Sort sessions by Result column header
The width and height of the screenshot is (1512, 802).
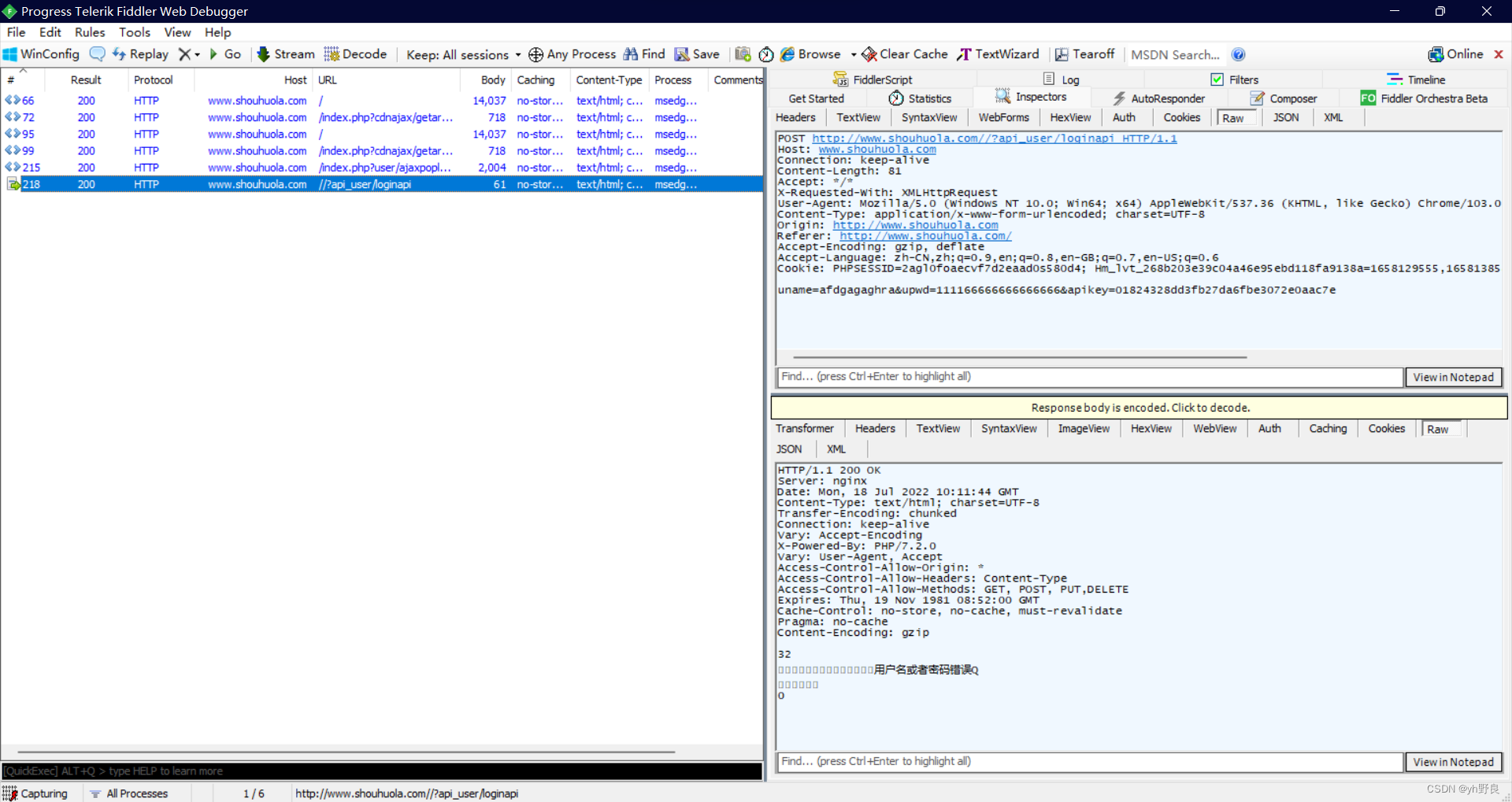[x=86, y=79]
